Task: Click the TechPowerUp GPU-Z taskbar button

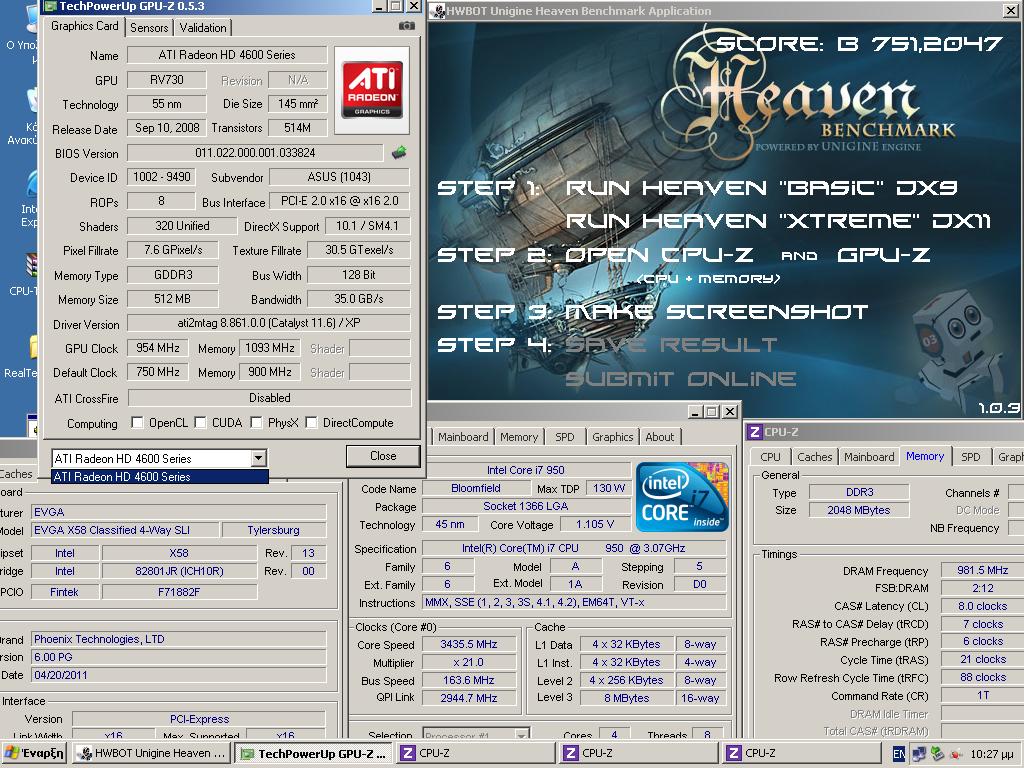Action: coord(314,753)
